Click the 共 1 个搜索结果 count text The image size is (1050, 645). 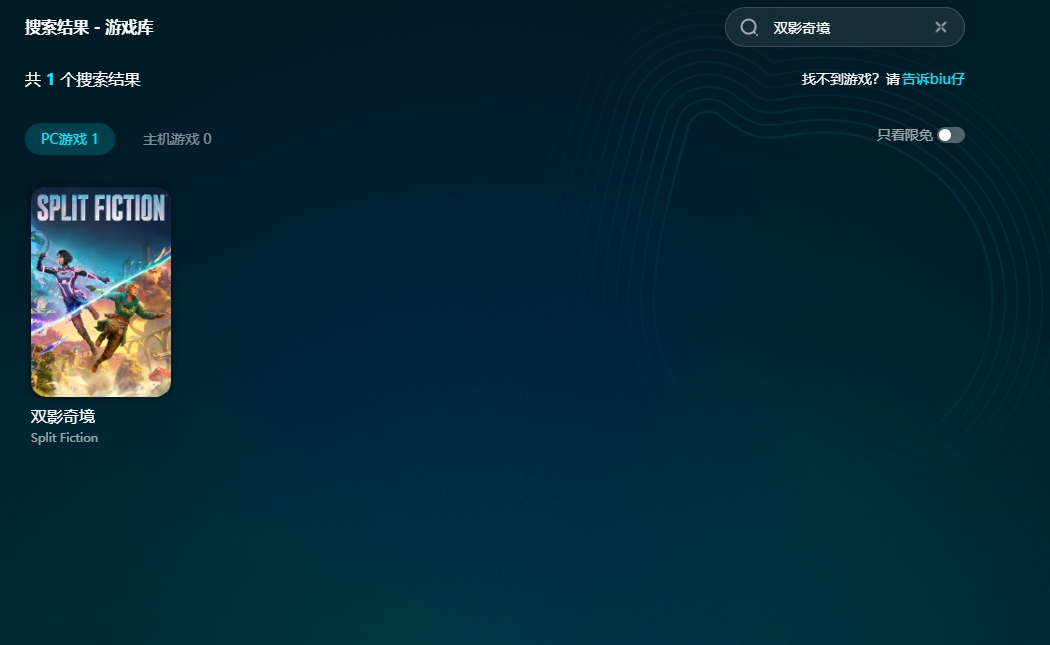coord(83,80)
